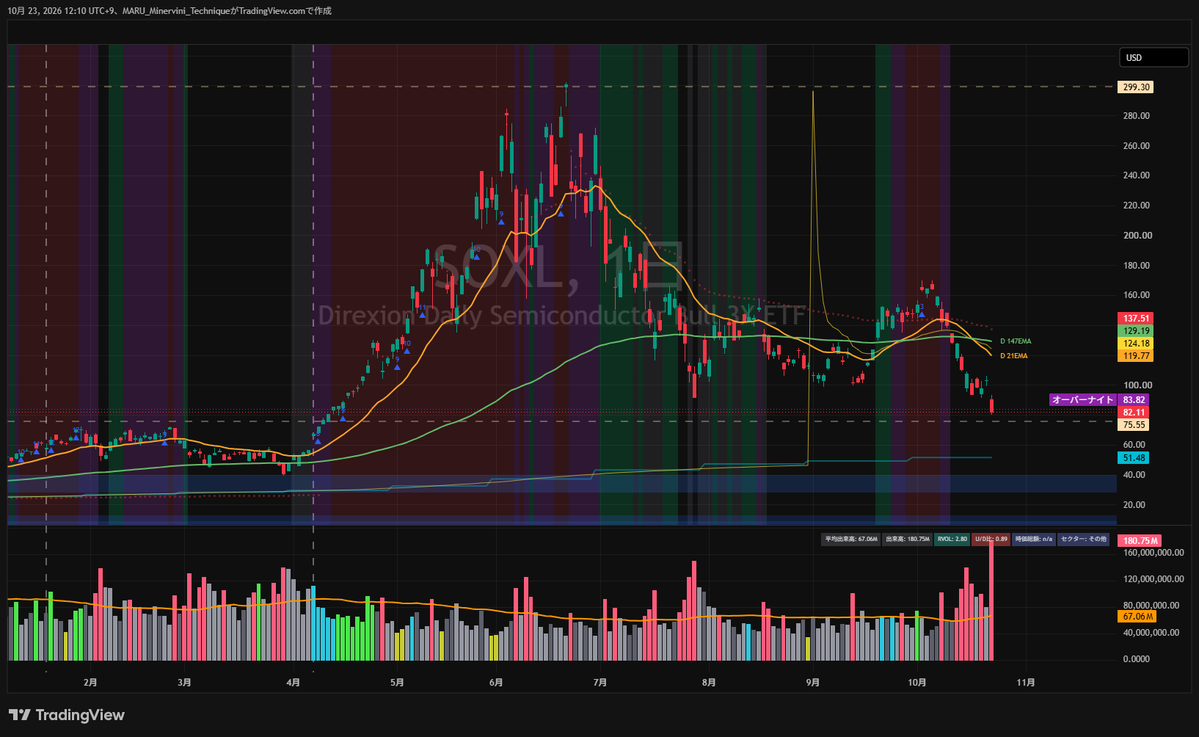Image resolution: width=1199 pixels, height=737 pixels.
Task: Click the 6月 date axis label
Action: click(496, 683)
